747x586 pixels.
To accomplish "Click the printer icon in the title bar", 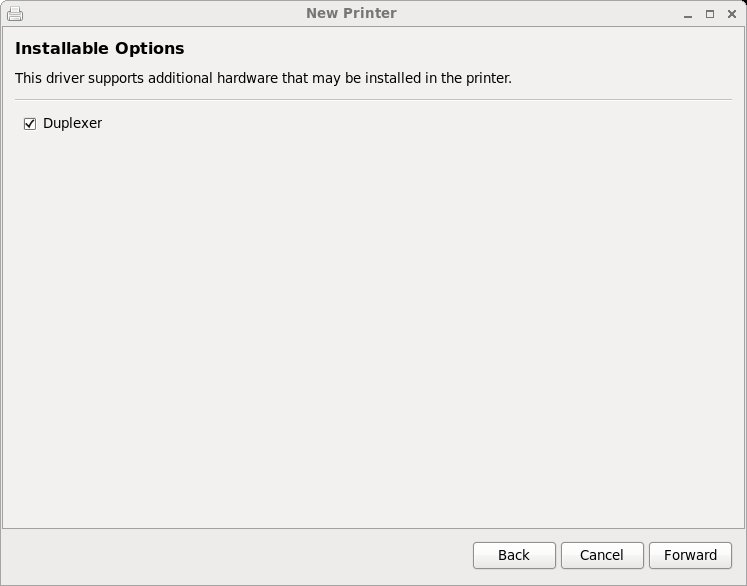I will click(x=15, y=14).
